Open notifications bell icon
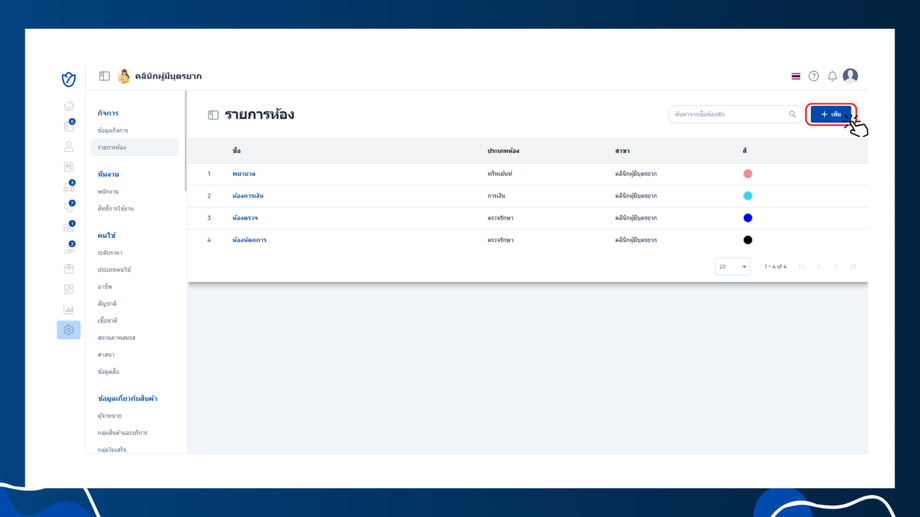This screenshot has width=920, height=517. 832,76
